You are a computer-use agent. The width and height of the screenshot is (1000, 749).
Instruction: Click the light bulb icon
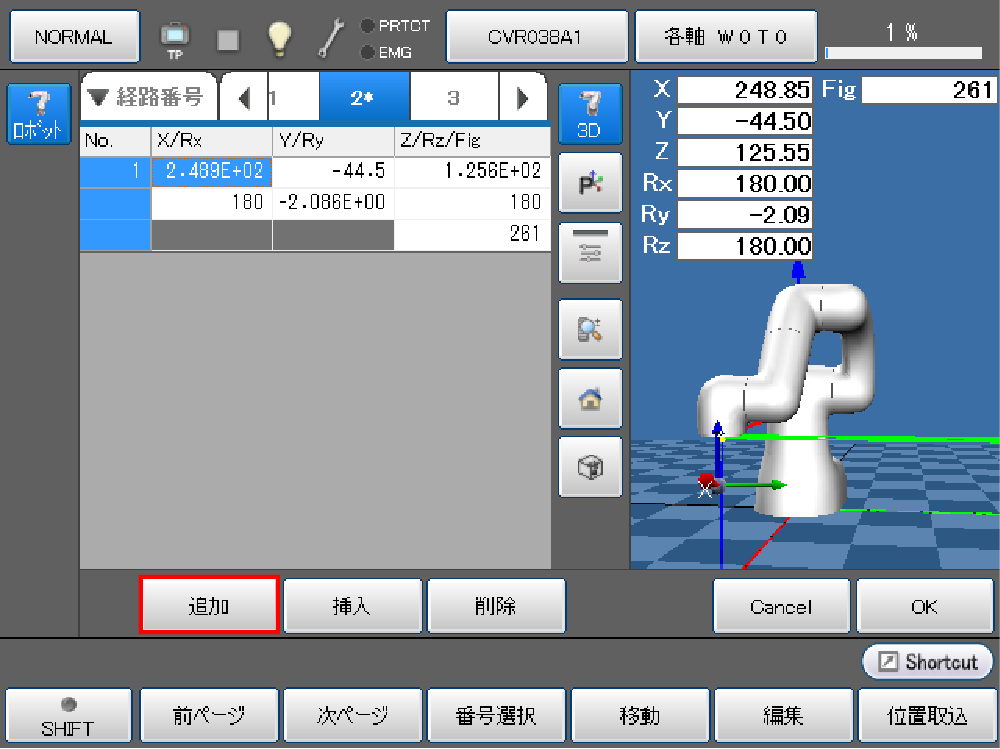point(279,38)
